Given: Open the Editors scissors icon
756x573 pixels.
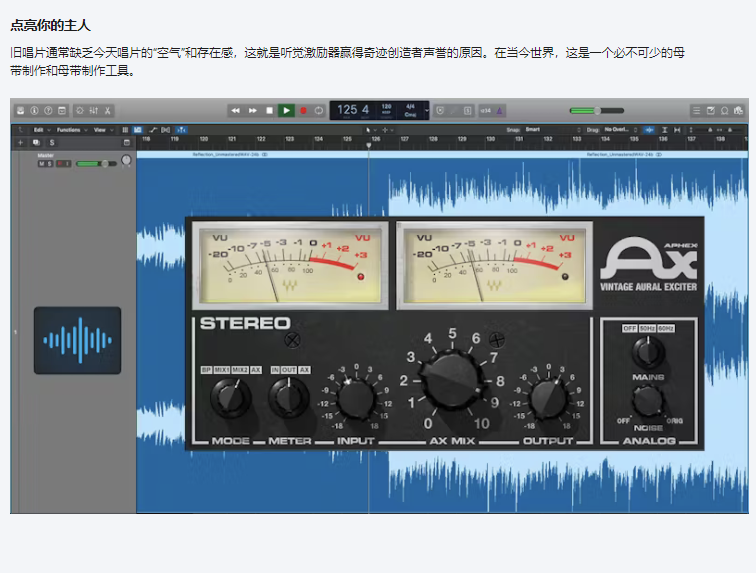Looking at the screenshot, I should [108, 110].
